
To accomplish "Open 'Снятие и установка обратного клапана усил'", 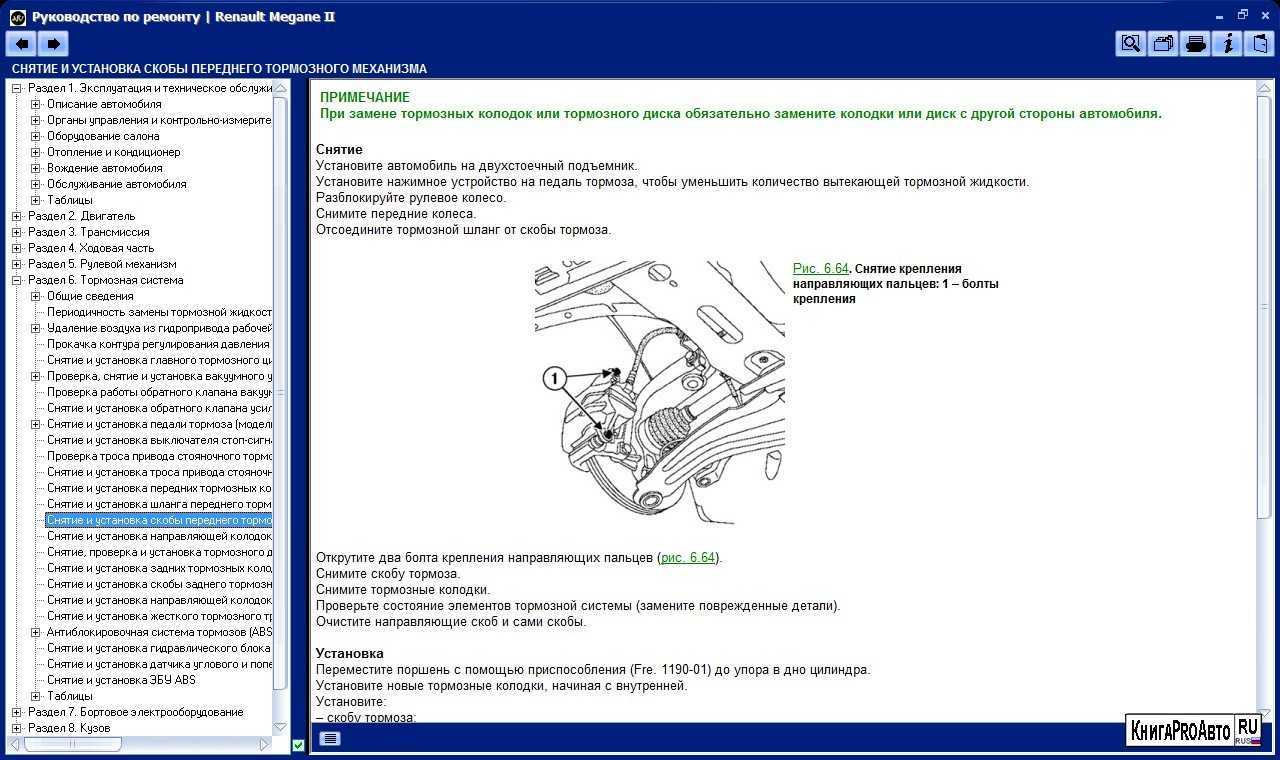I will [159, 408].
